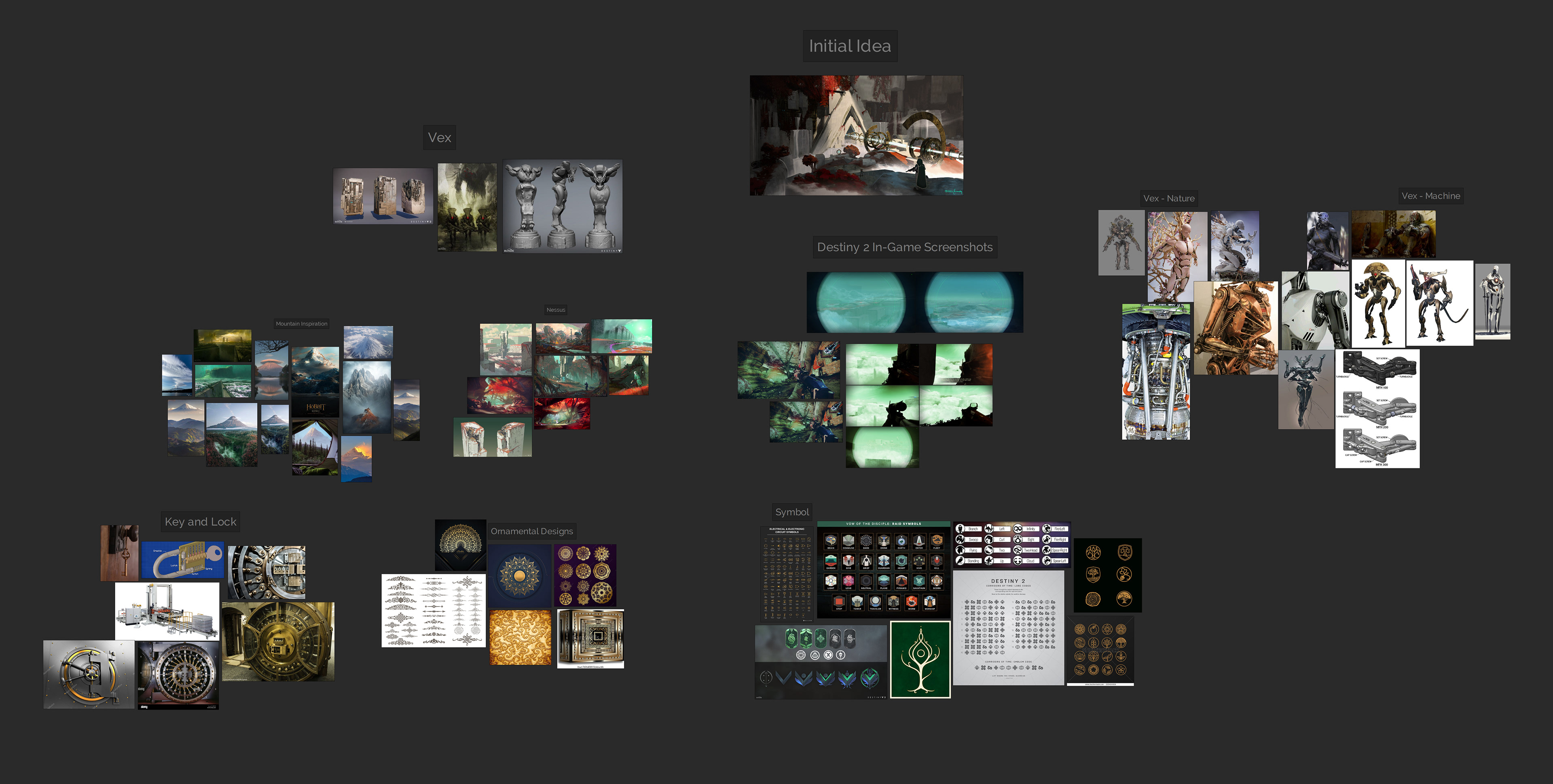Viewport: 1553px width, 784px height.
Task: Click the Vex group label
Action: click(x=439, y=137)
